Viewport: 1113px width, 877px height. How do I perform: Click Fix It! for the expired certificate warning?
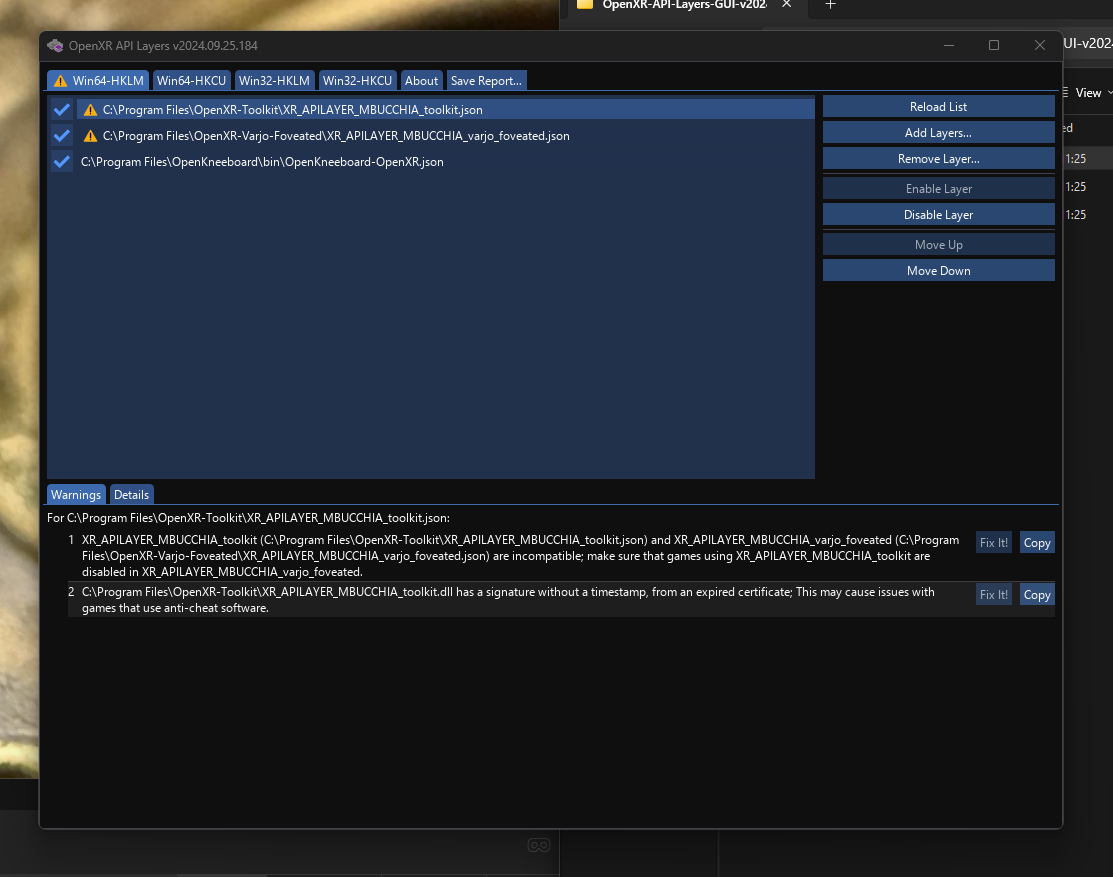tap(994, 595)
